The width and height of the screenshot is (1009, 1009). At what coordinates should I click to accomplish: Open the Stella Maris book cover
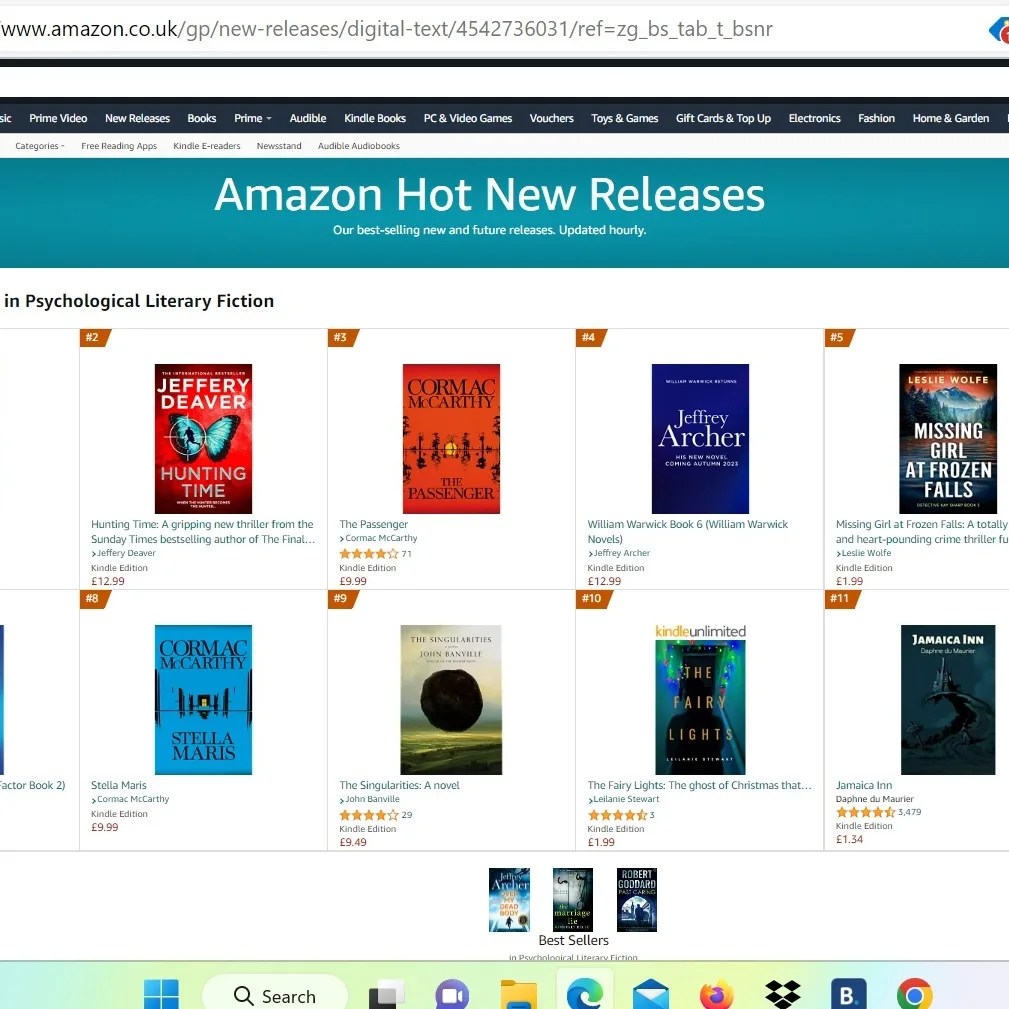pyautogui.click(x=203, y=699)
